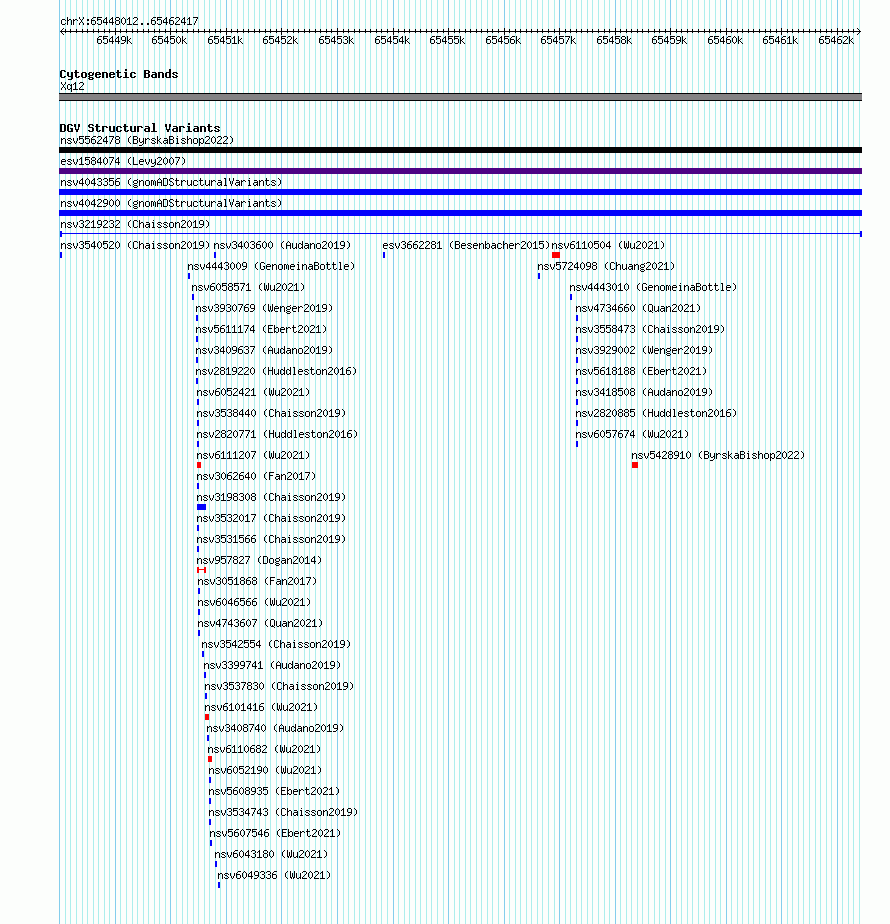
Task: Open nsv5428910 (ByrskaBishop2022) variant
Action: click(718, 456)
